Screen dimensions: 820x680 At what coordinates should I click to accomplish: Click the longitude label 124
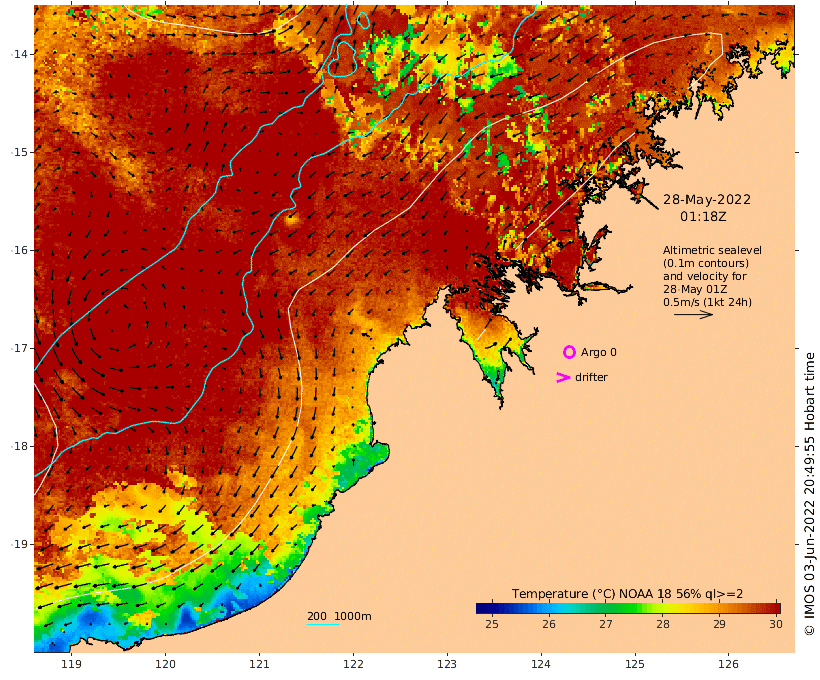[541, 664]
